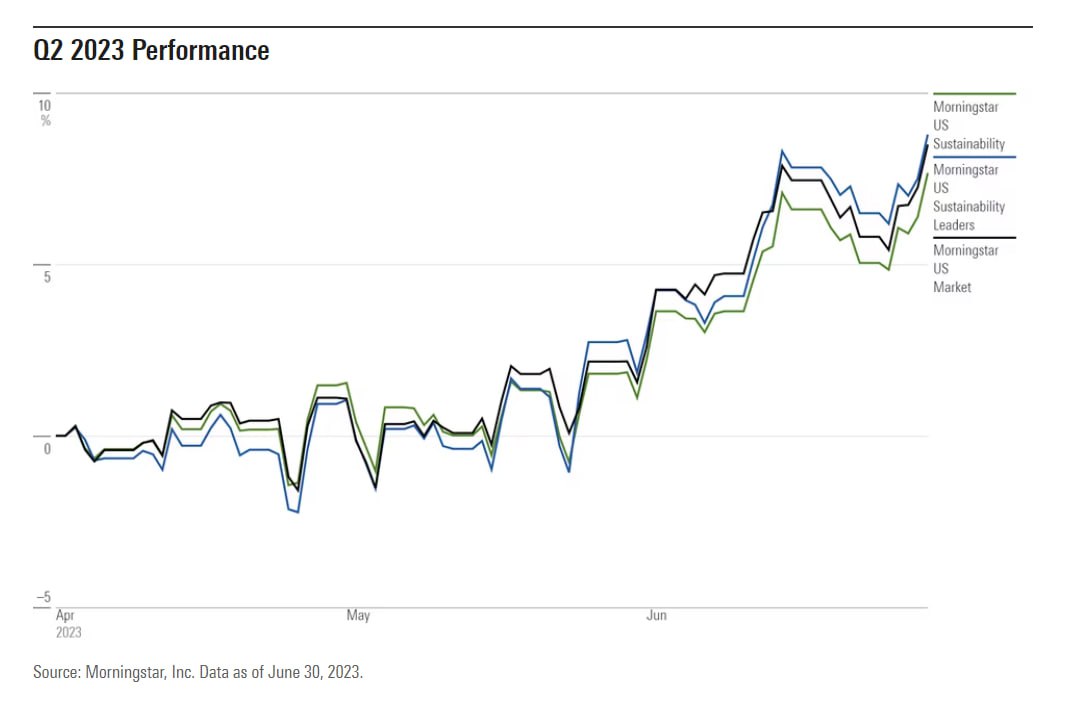Click the "5" y-axis label

point(46,276)
